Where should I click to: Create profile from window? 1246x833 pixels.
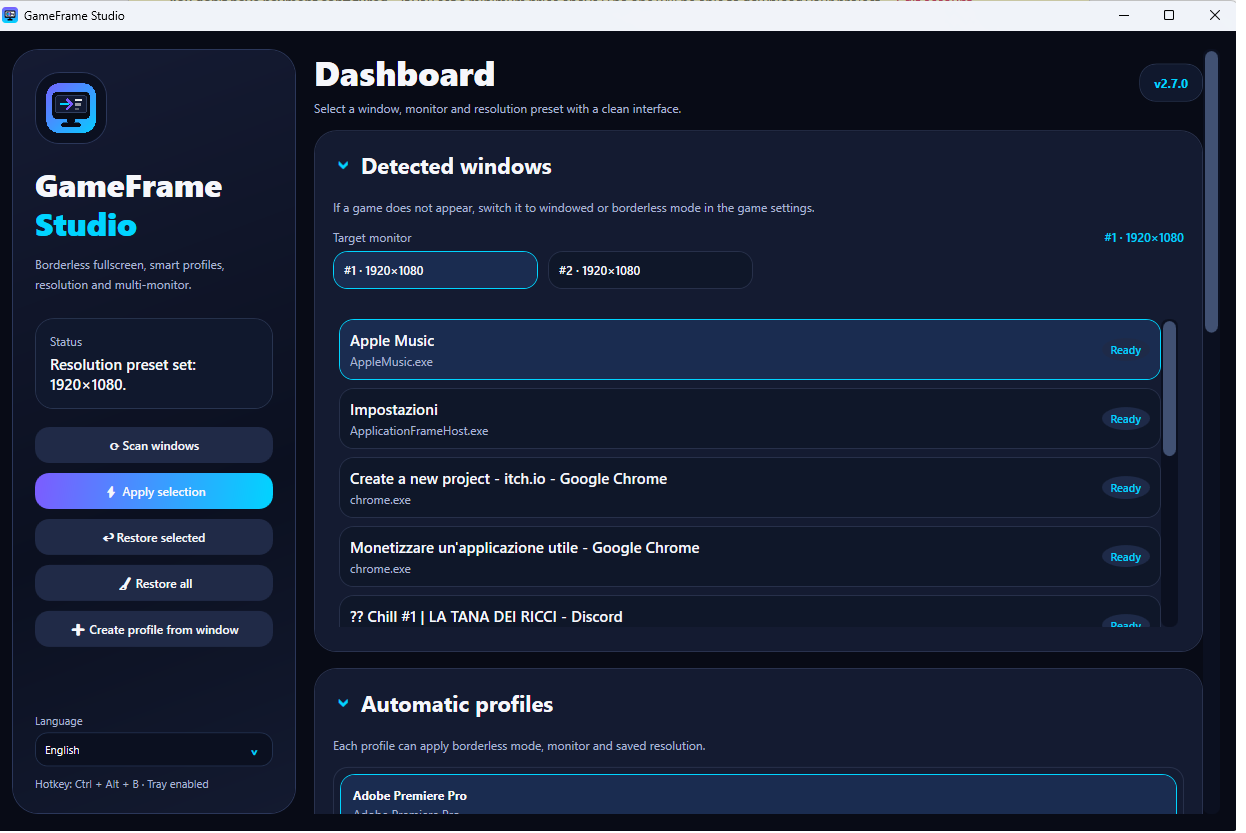[154, 629]
